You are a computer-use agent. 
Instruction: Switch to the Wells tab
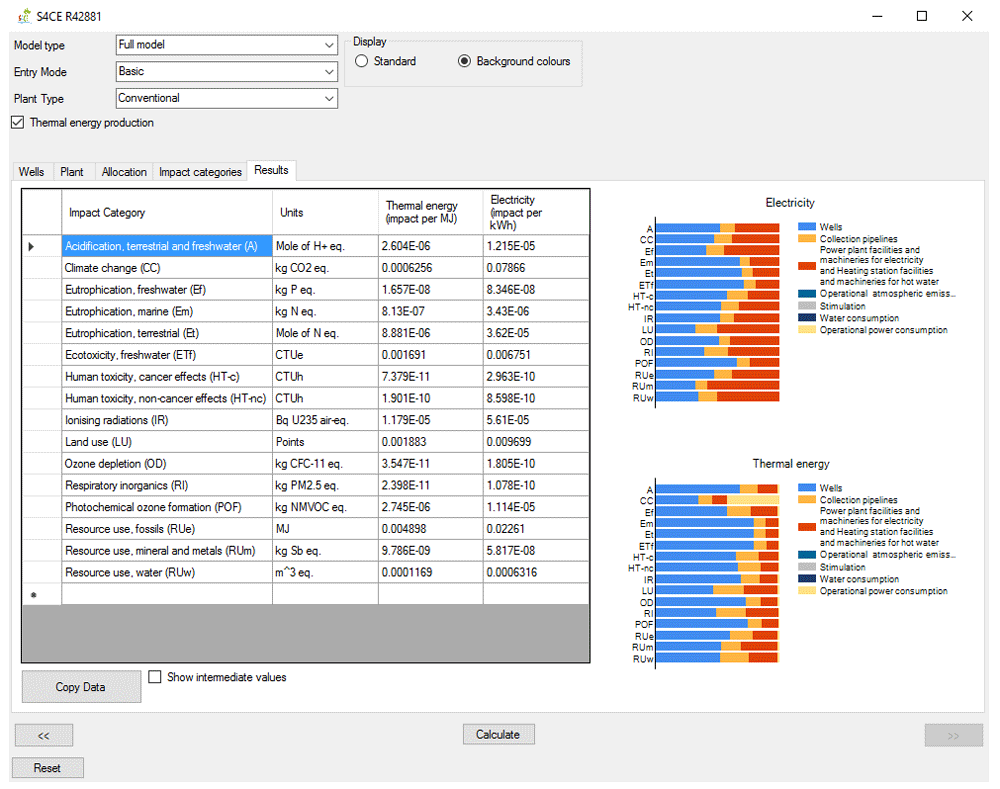click(x=31, y=172)
